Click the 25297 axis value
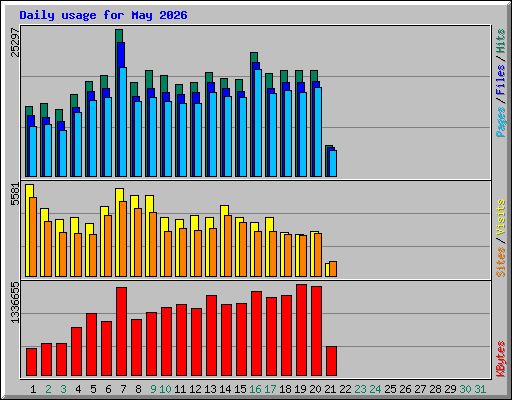The height and width of the screenshot is (400, 512). click(15, 42)
